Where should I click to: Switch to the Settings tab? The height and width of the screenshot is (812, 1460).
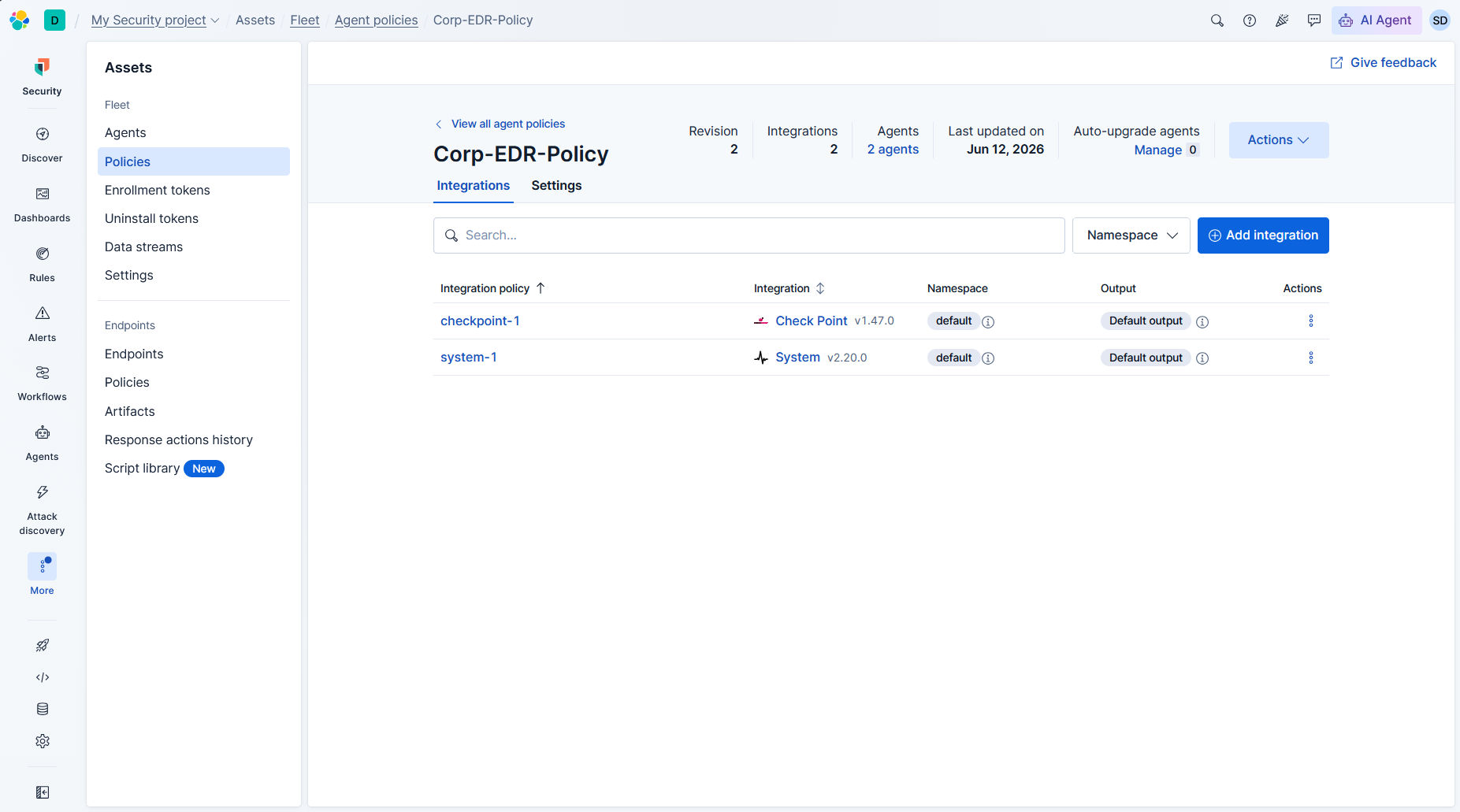(x=556, y=186)
